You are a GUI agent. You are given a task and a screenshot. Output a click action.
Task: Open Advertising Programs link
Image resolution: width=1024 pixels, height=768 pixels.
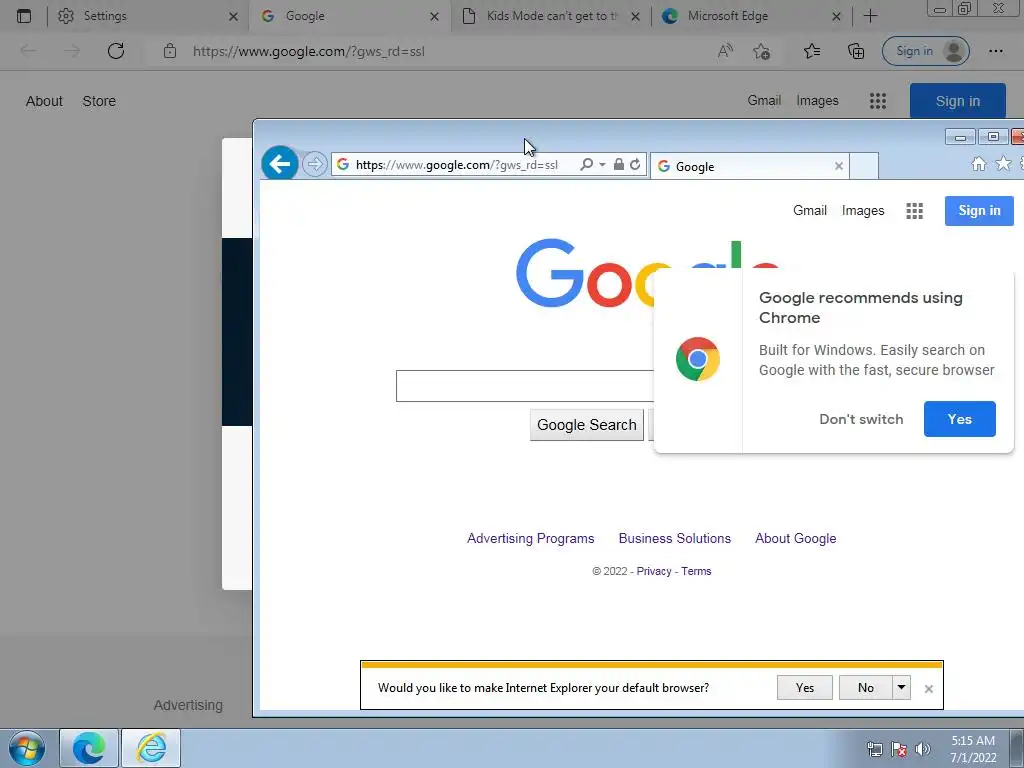(530, 538)
